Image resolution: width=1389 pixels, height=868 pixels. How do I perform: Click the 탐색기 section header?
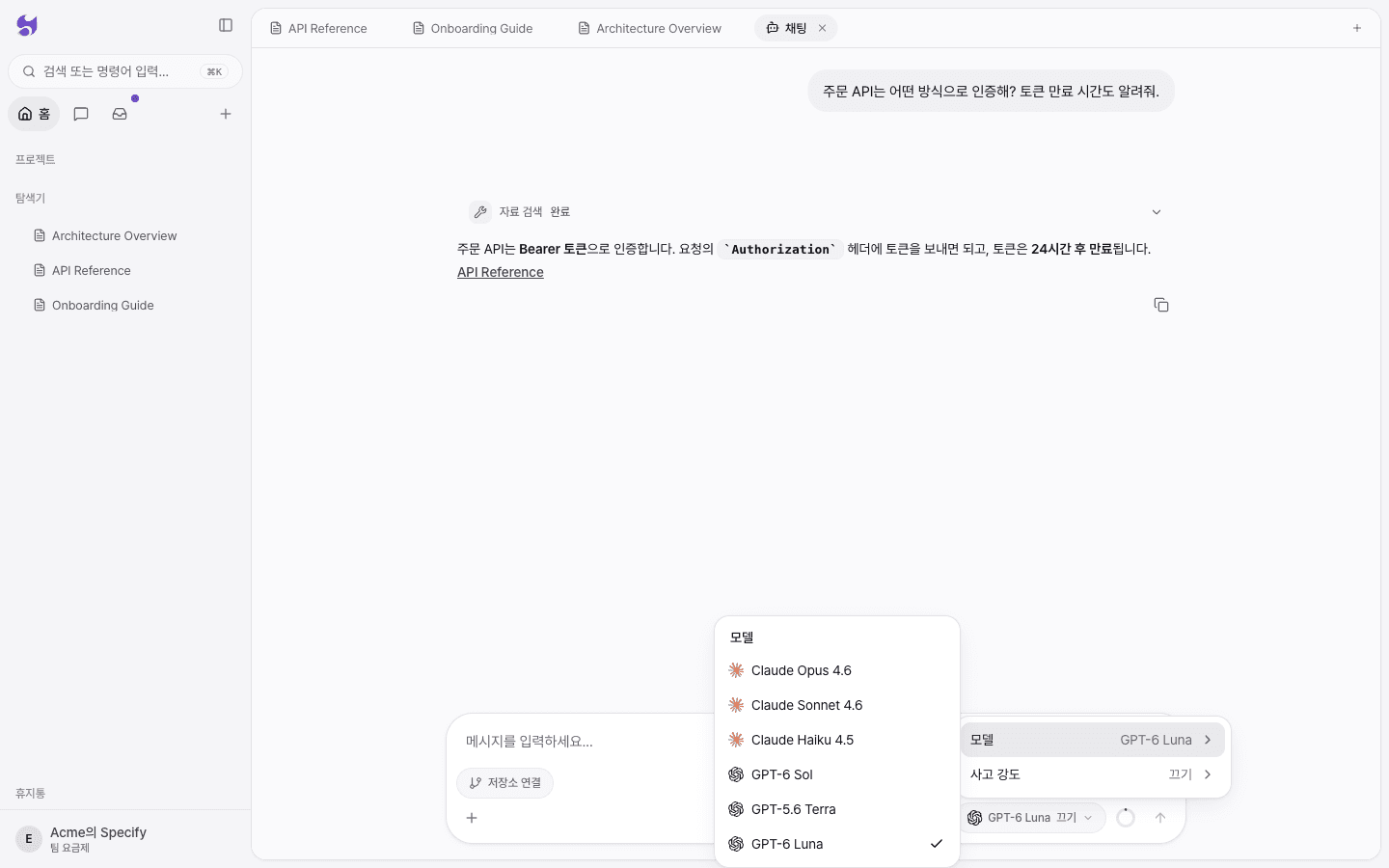point(31,199)
